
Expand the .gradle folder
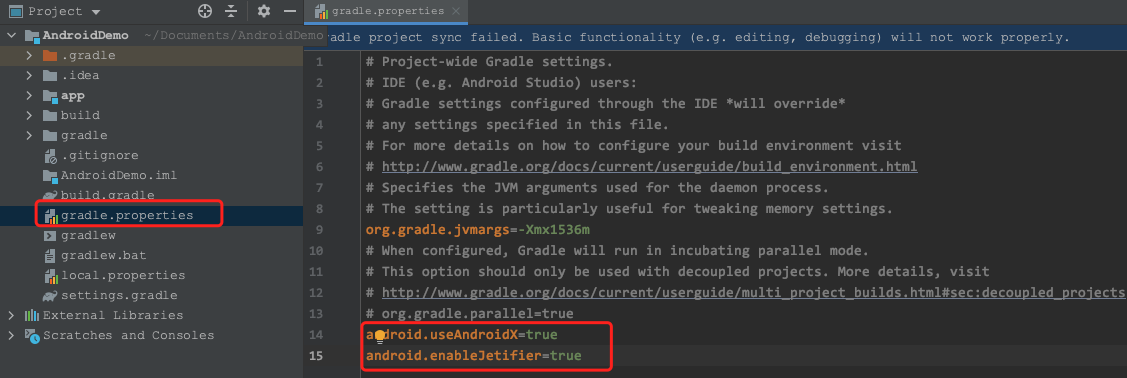coord(29,55)
